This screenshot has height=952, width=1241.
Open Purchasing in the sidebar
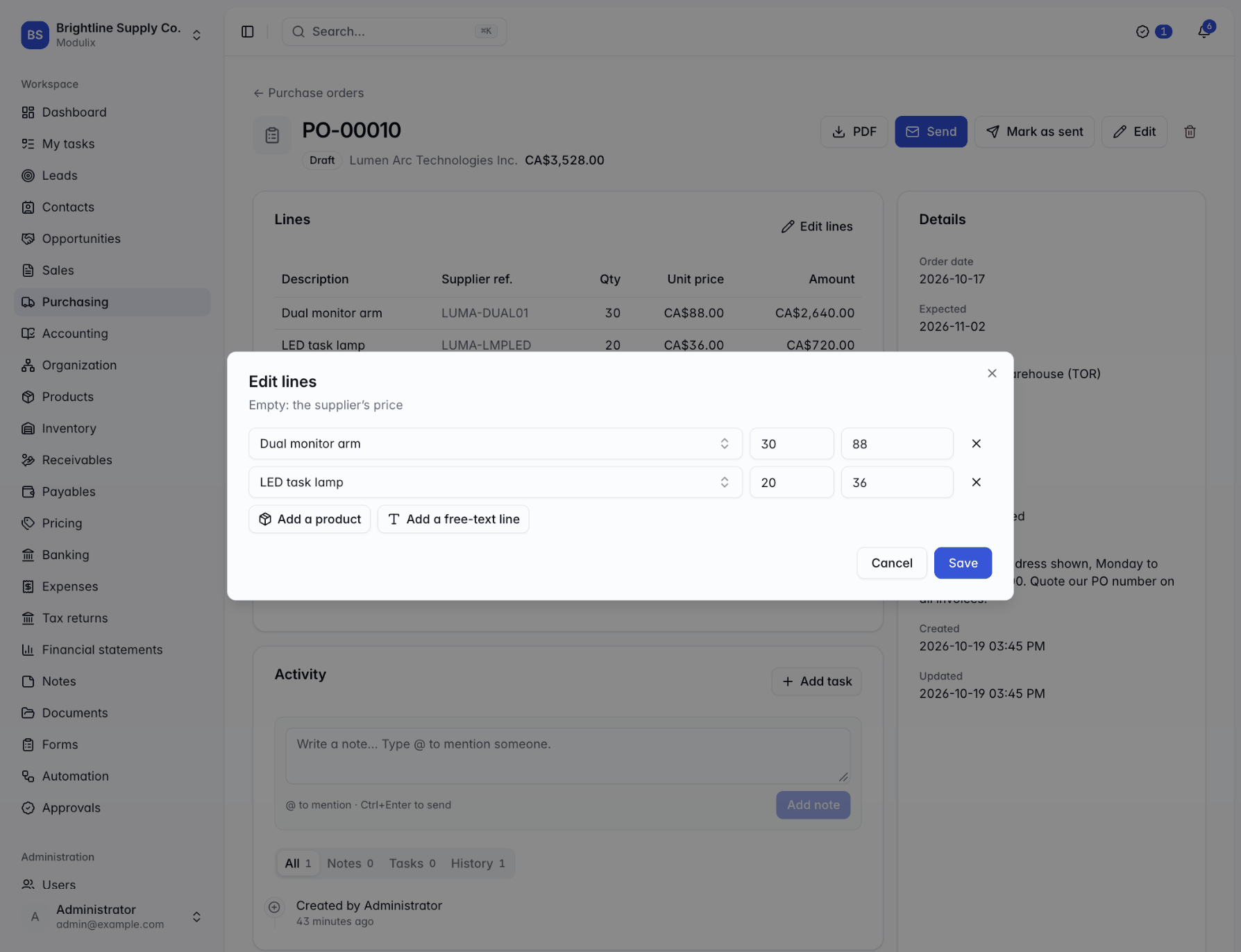tap(112, 302)
